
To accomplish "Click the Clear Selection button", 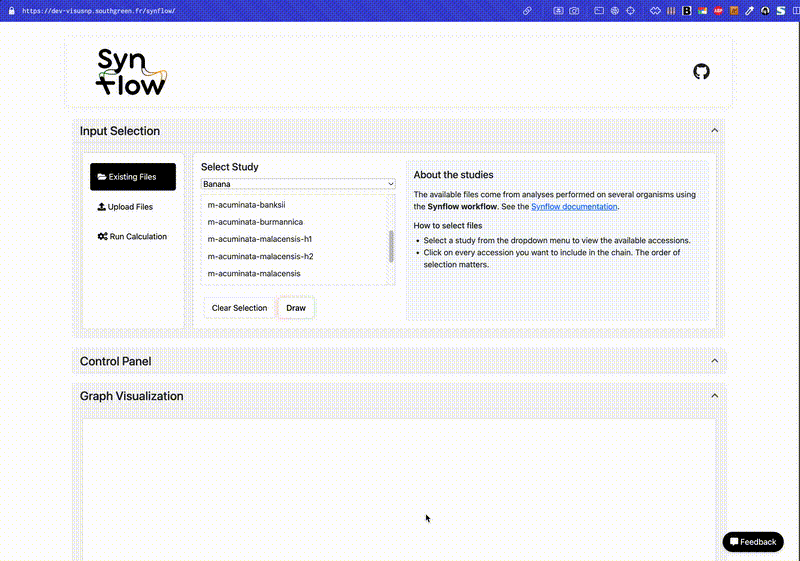I will (x=239, y=308).
